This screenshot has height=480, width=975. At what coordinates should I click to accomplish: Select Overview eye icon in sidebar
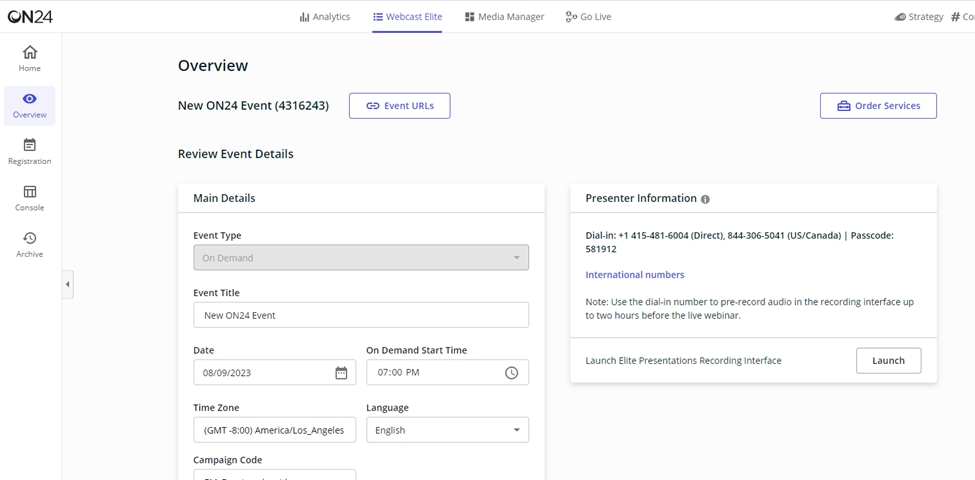pos(30,98)
